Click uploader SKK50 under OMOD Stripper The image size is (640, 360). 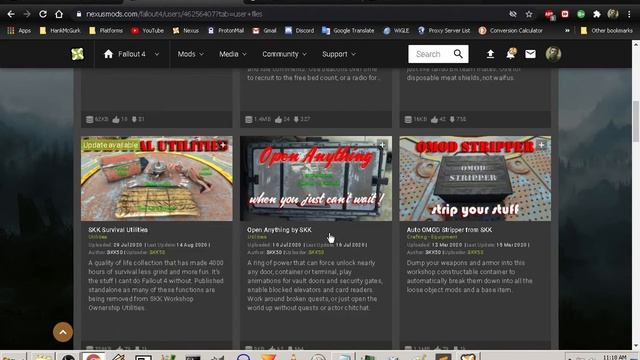click(x=476, y=253)
